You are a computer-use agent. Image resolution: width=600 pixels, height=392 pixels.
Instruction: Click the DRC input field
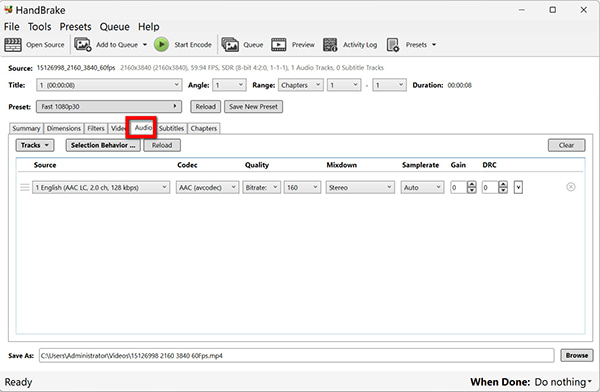pyautogui.click(x=490, y=188)
